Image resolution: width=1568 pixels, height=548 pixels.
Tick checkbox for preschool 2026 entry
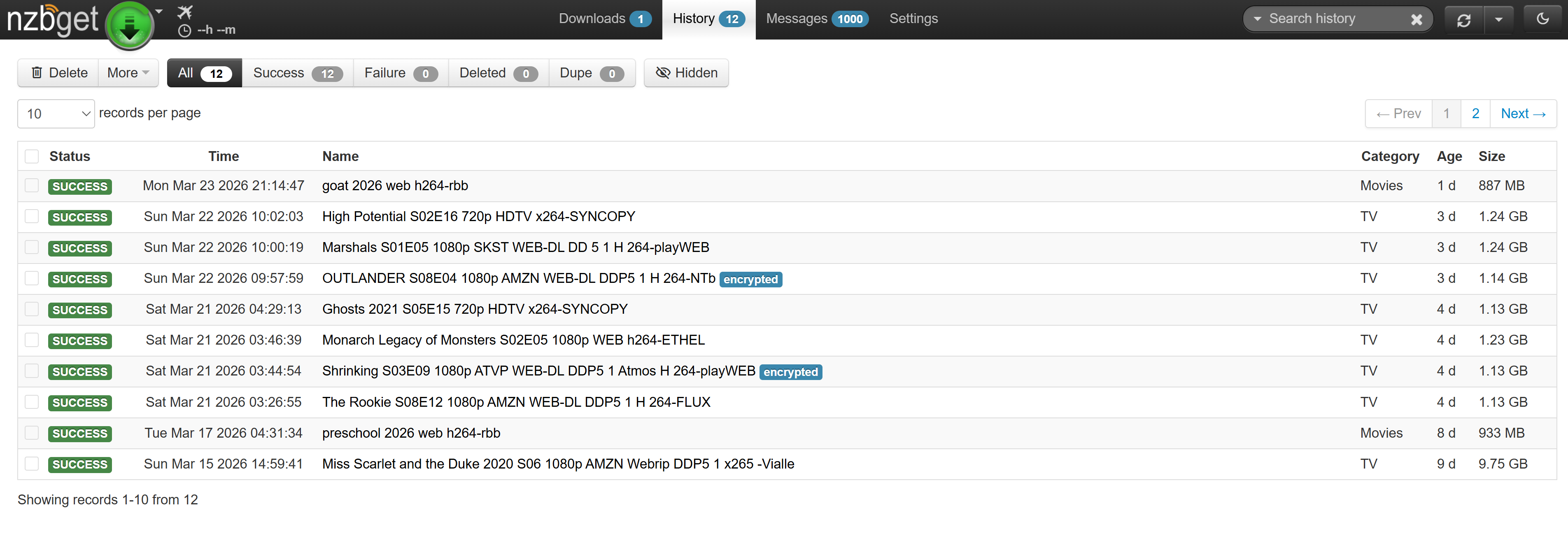pos(32,433)
